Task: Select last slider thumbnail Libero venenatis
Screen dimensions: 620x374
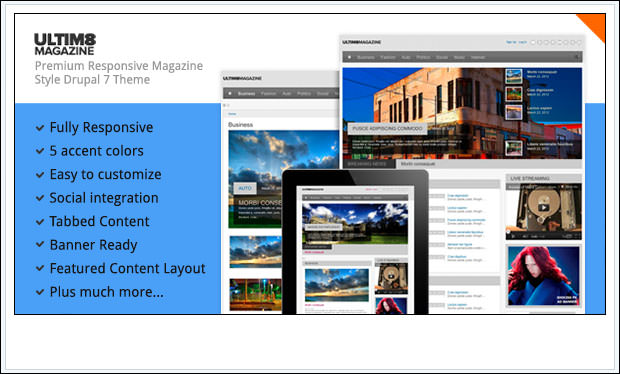Action: click(514, 148)
